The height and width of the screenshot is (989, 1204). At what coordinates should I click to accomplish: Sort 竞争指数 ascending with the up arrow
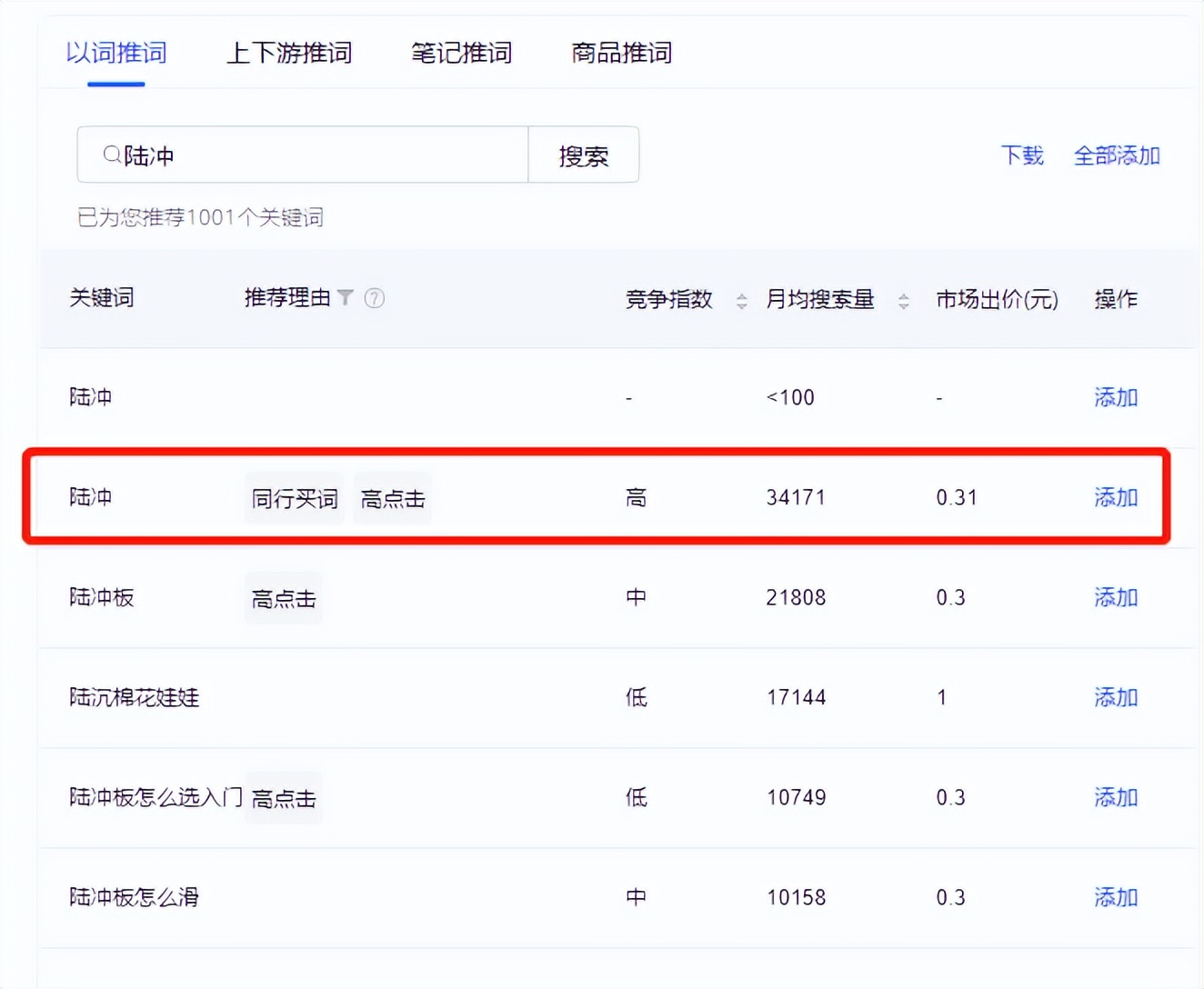tap(742, 293)
